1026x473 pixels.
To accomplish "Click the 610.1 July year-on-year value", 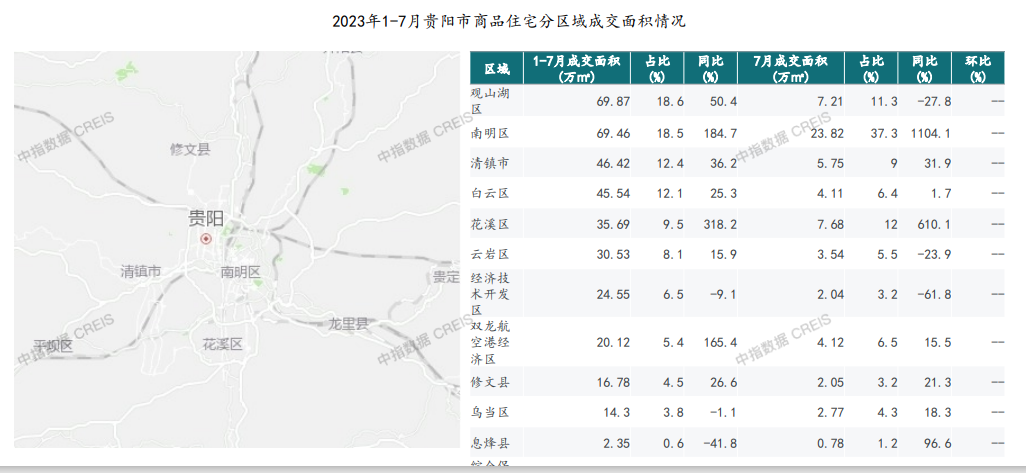I will coord(934,224).
